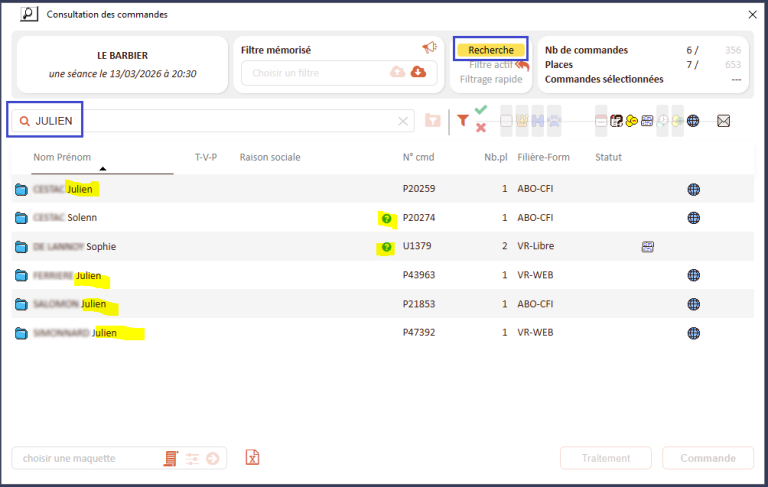
Task: Toggle the ticket status filter in toolbar
Action: [647, 121]
